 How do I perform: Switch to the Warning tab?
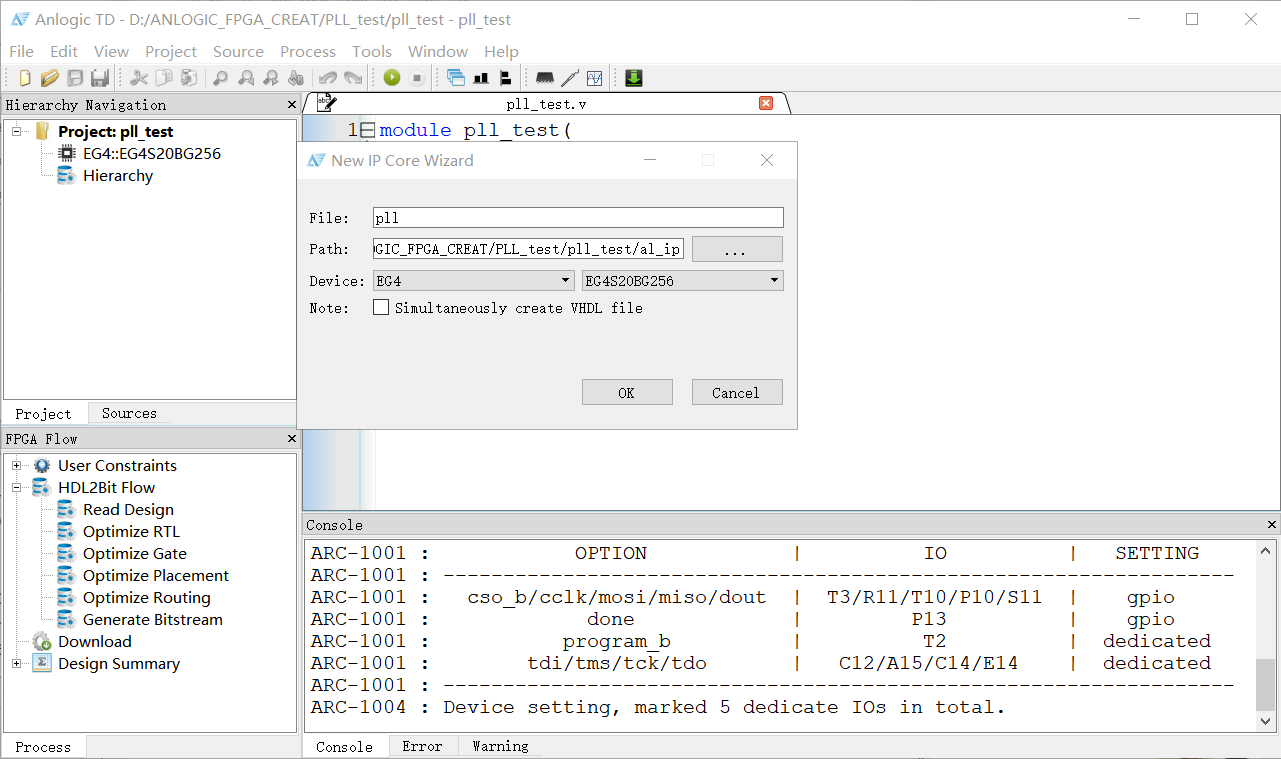point(500,746)
